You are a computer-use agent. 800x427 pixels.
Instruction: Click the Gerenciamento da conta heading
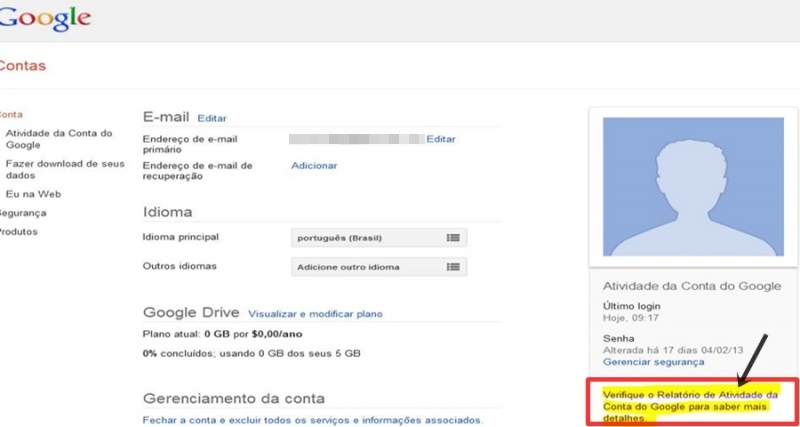(234, 398)
